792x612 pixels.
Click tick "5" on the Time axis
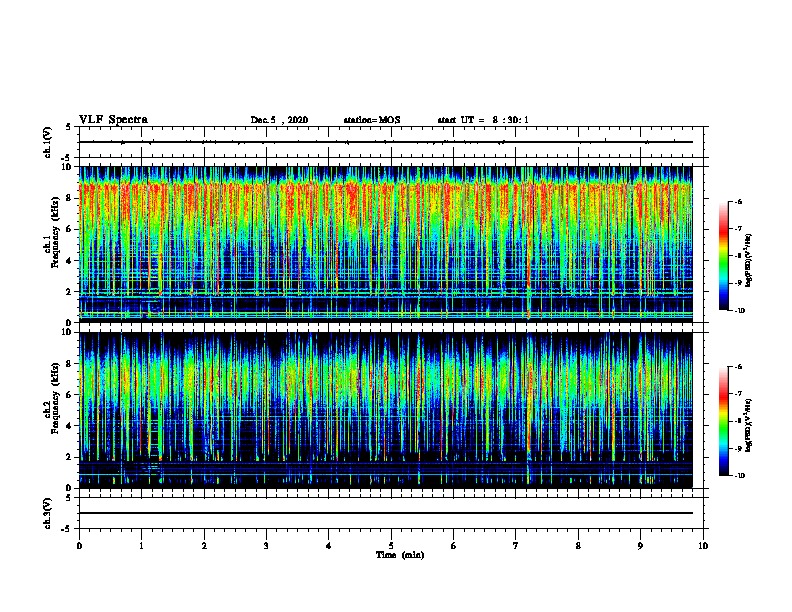391,546
